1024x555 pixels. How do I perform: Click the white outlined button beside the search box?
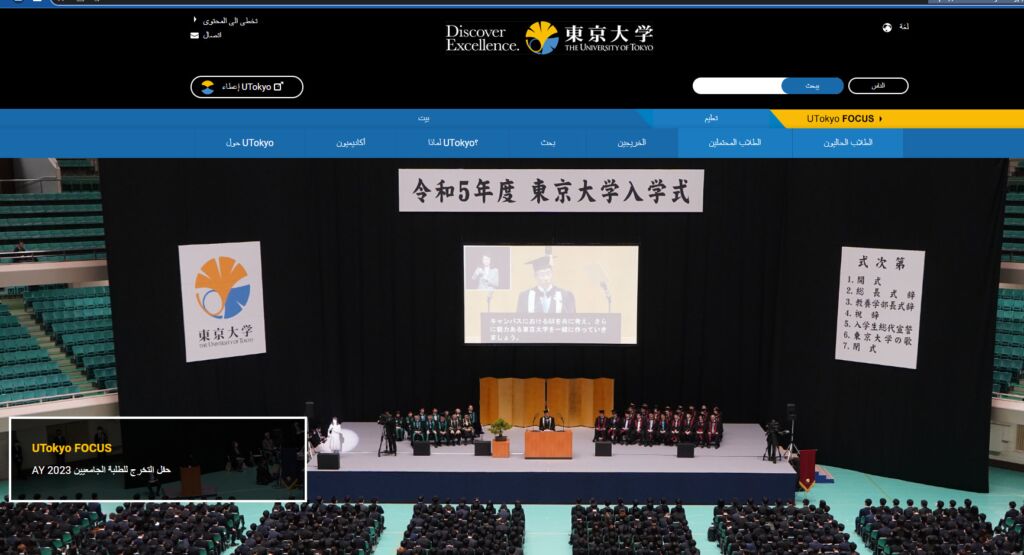pos(877,86)
